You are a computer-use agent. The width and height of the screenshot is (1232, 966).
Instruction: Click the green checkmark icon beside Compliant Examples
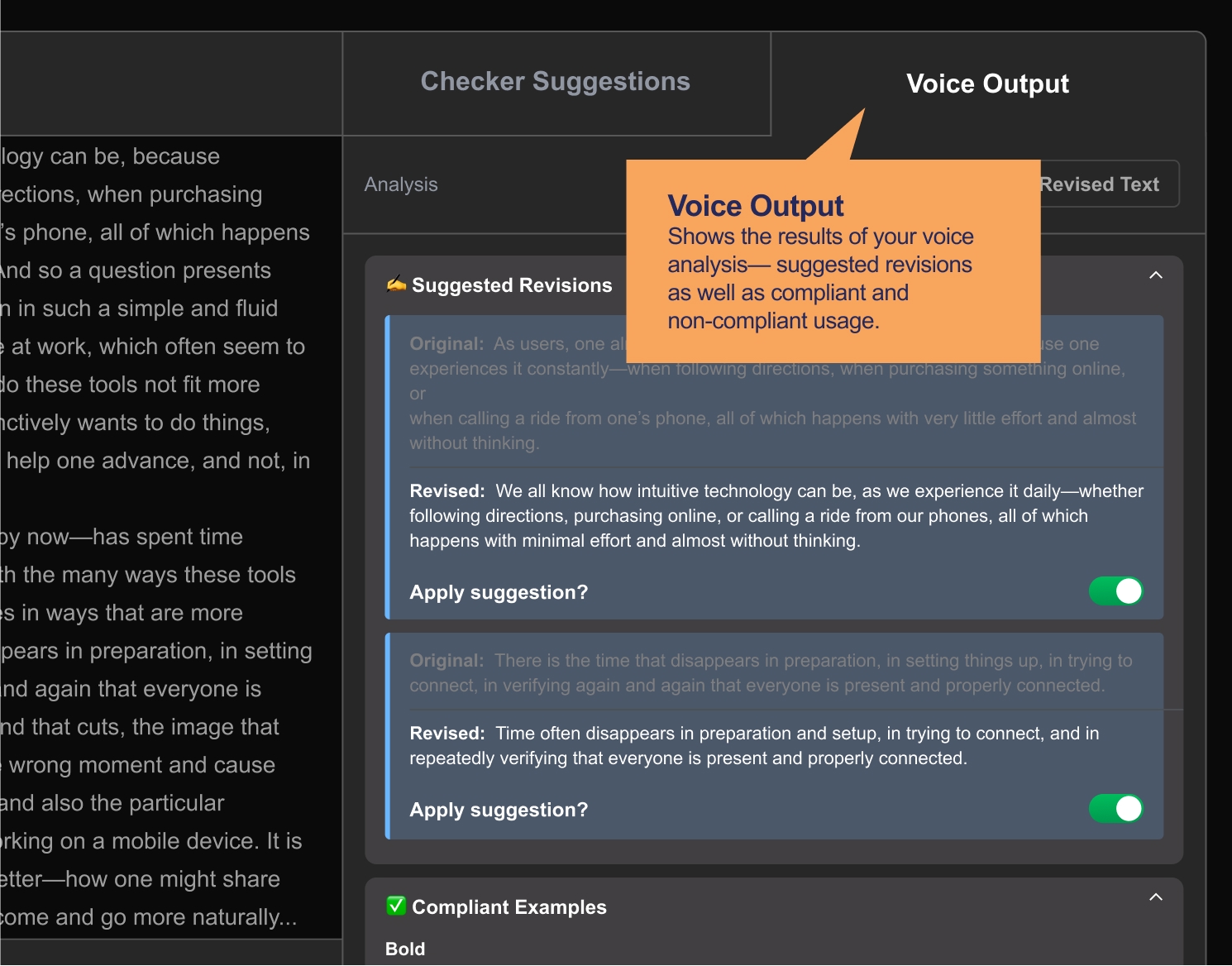tap(396, 906)
